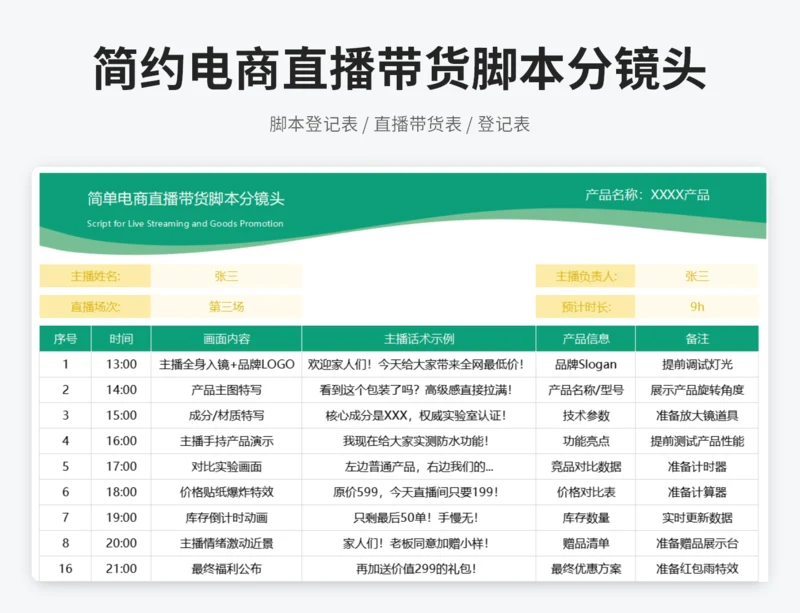Select the 赠品清单 cell
Viewport: 800px width, 613px height.
586,543
